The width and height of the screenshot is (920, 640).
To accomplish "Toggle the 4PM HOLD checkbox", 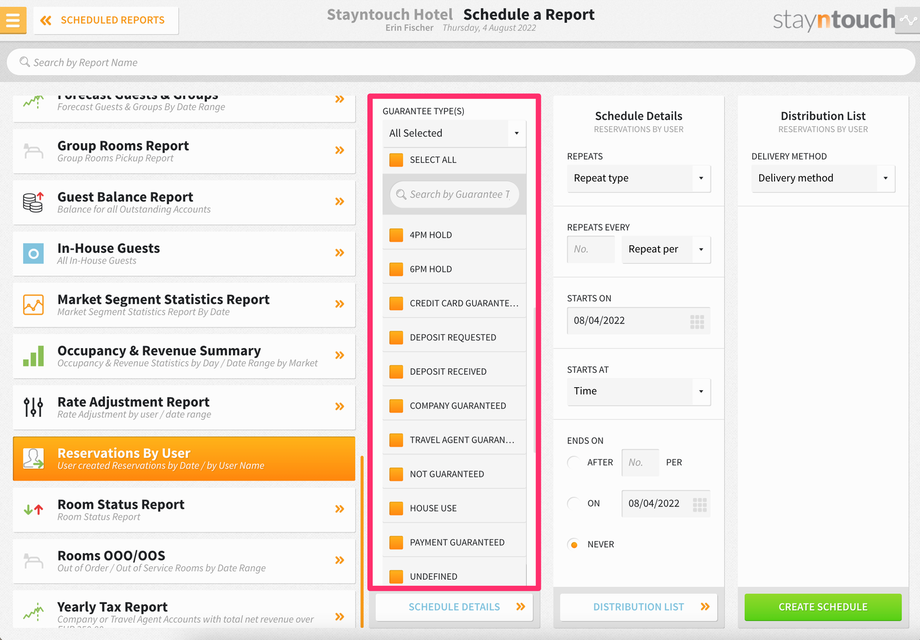I will [396, 235].
